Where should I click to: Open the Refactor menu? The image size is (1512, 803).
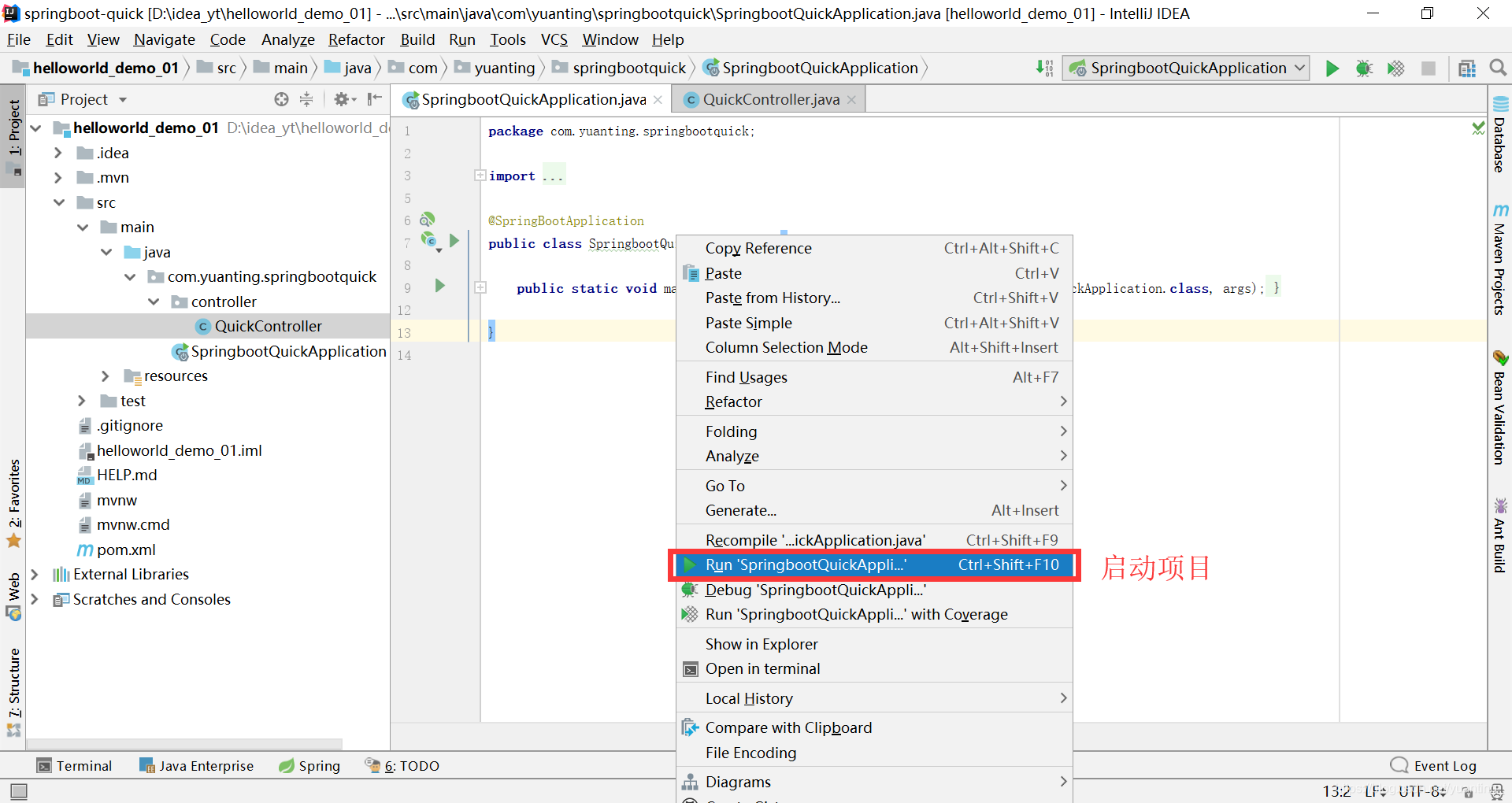pos(357,39)
